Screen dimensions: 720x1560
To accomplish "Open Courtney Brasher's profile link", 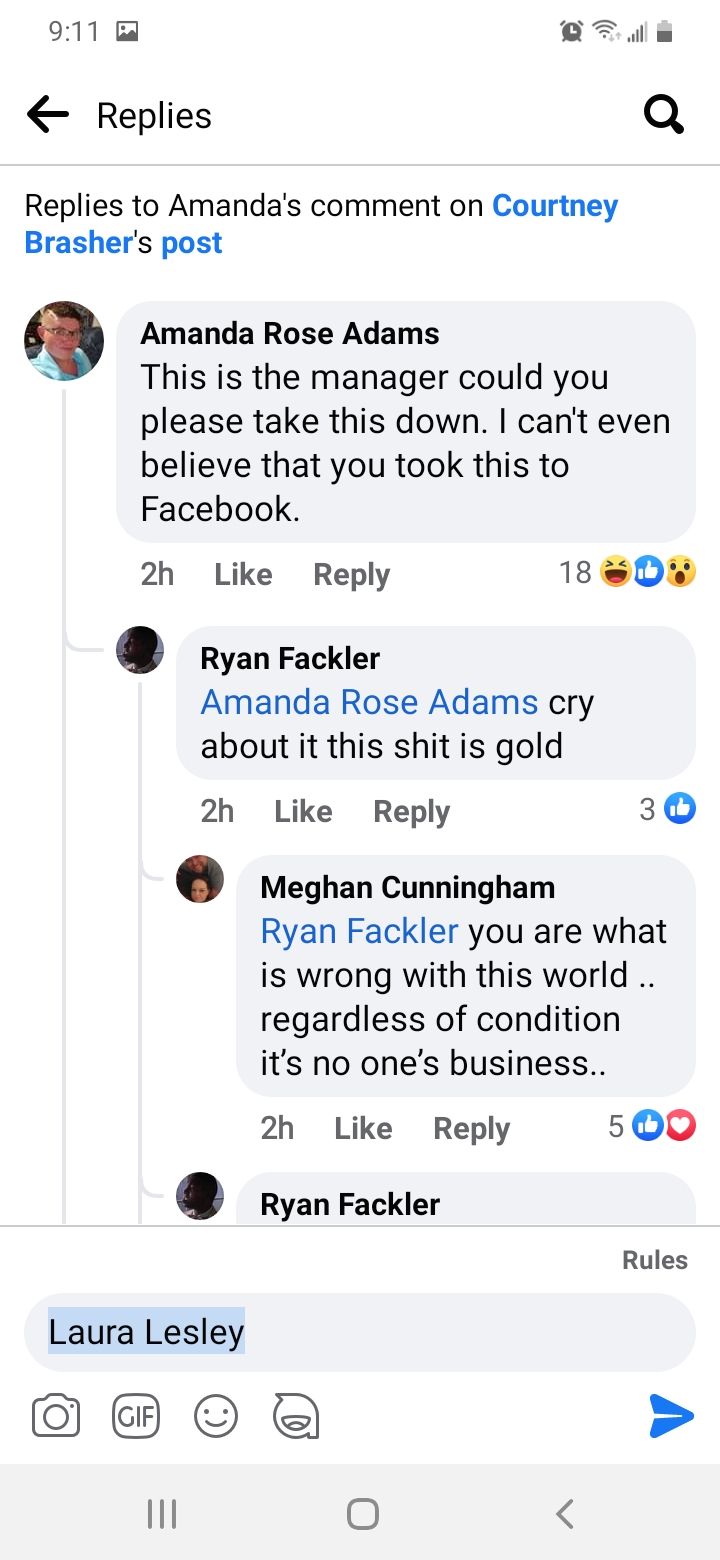I will (320, 224).
